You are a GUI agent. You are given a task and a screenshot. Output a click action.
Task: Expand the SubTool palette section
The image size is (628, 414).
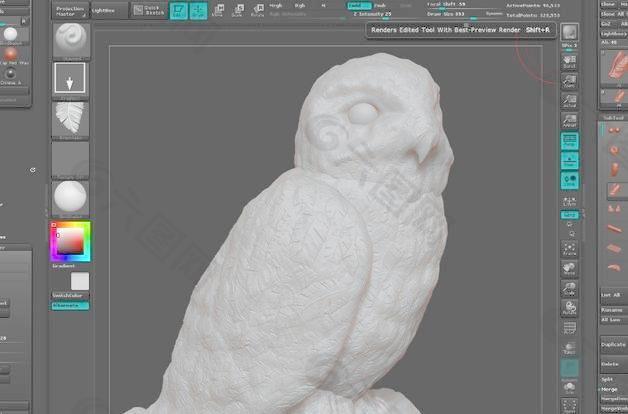[x=612, y=117]
